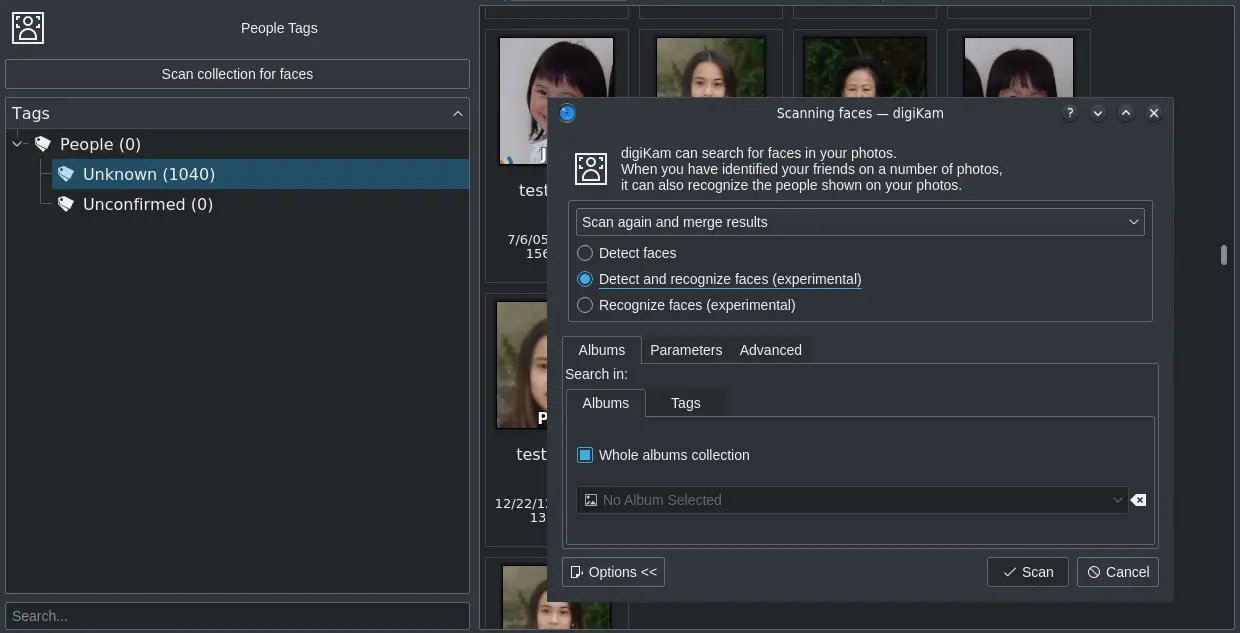Click the tag icon next to People

tap(43, 143)
